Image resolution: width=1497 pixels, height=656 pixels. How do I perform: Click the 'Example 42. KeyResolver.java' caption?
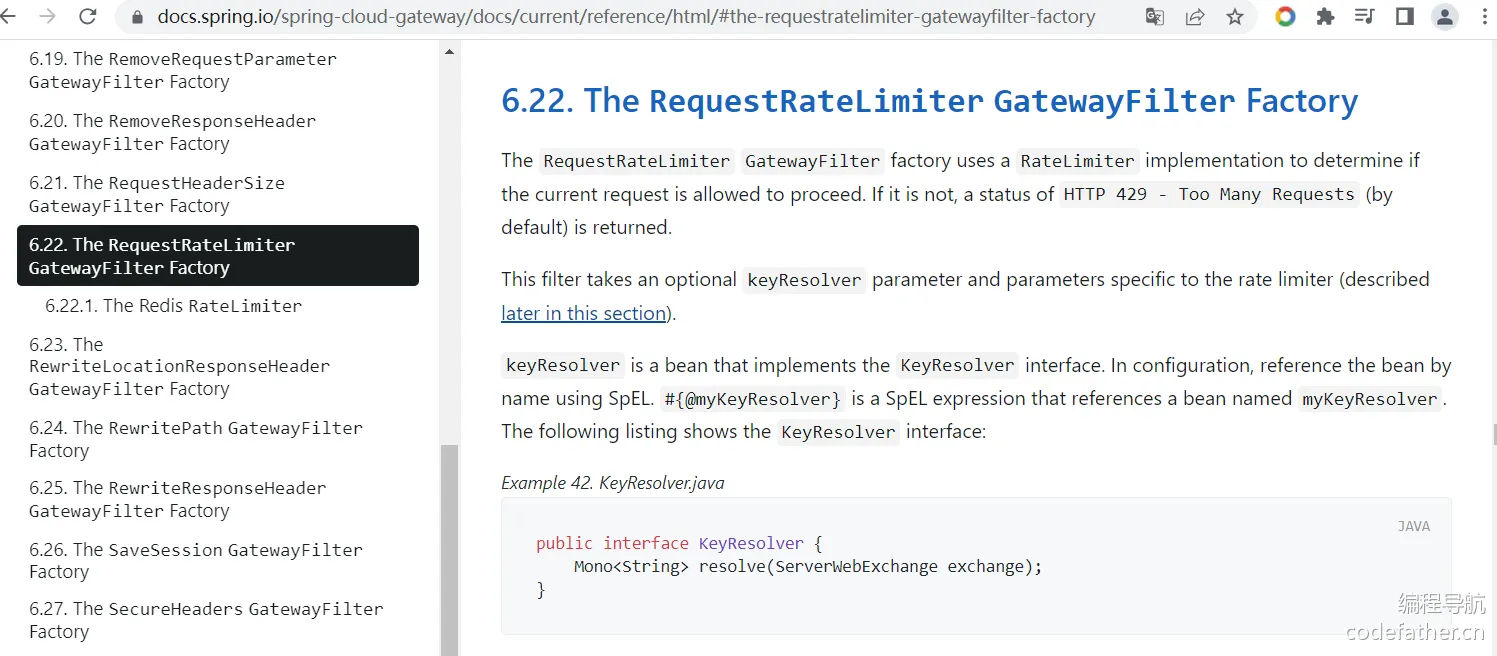[613, 483]
